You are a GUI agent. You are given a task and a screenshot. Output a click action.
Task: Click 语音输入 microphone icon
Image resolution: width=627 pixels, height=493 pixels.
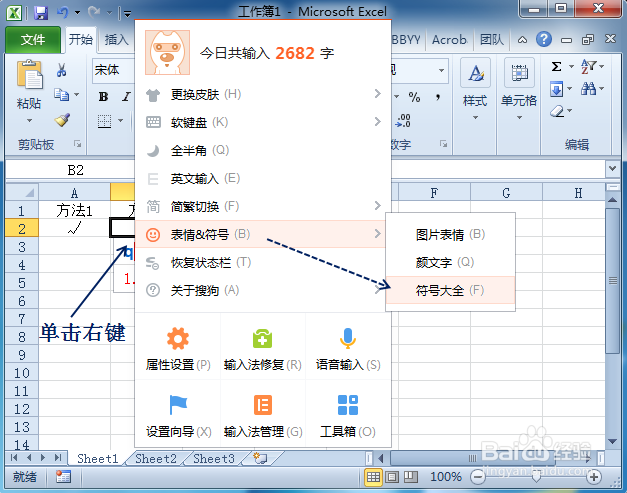tap(348, 338)
